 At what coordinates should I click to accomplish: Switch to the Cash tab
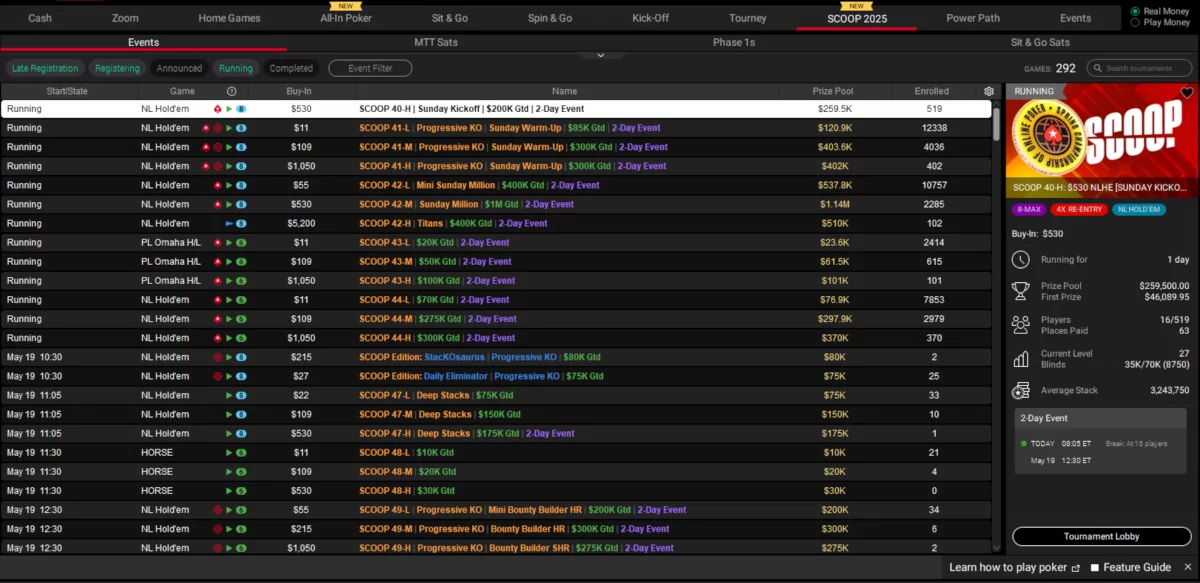pos(40,18)
